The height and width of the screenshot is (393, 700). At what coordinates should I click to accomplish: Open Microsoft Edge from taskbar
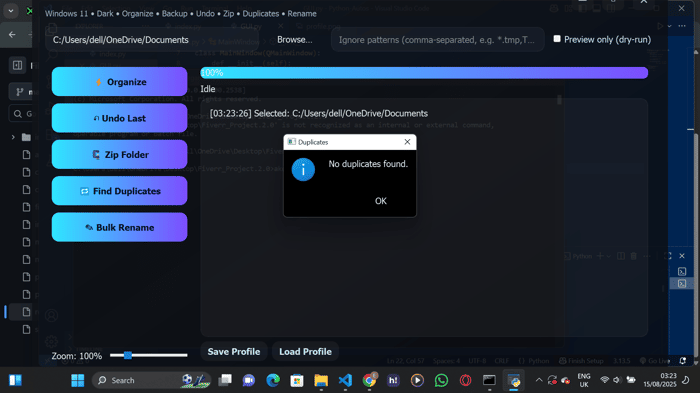[x=273, y=380]
